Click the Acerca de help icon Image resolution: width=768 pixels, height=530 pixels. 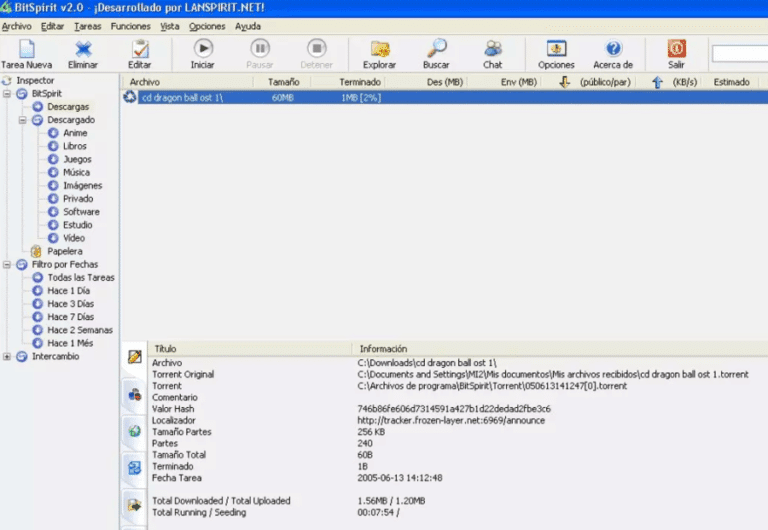(x=613, y=48)
